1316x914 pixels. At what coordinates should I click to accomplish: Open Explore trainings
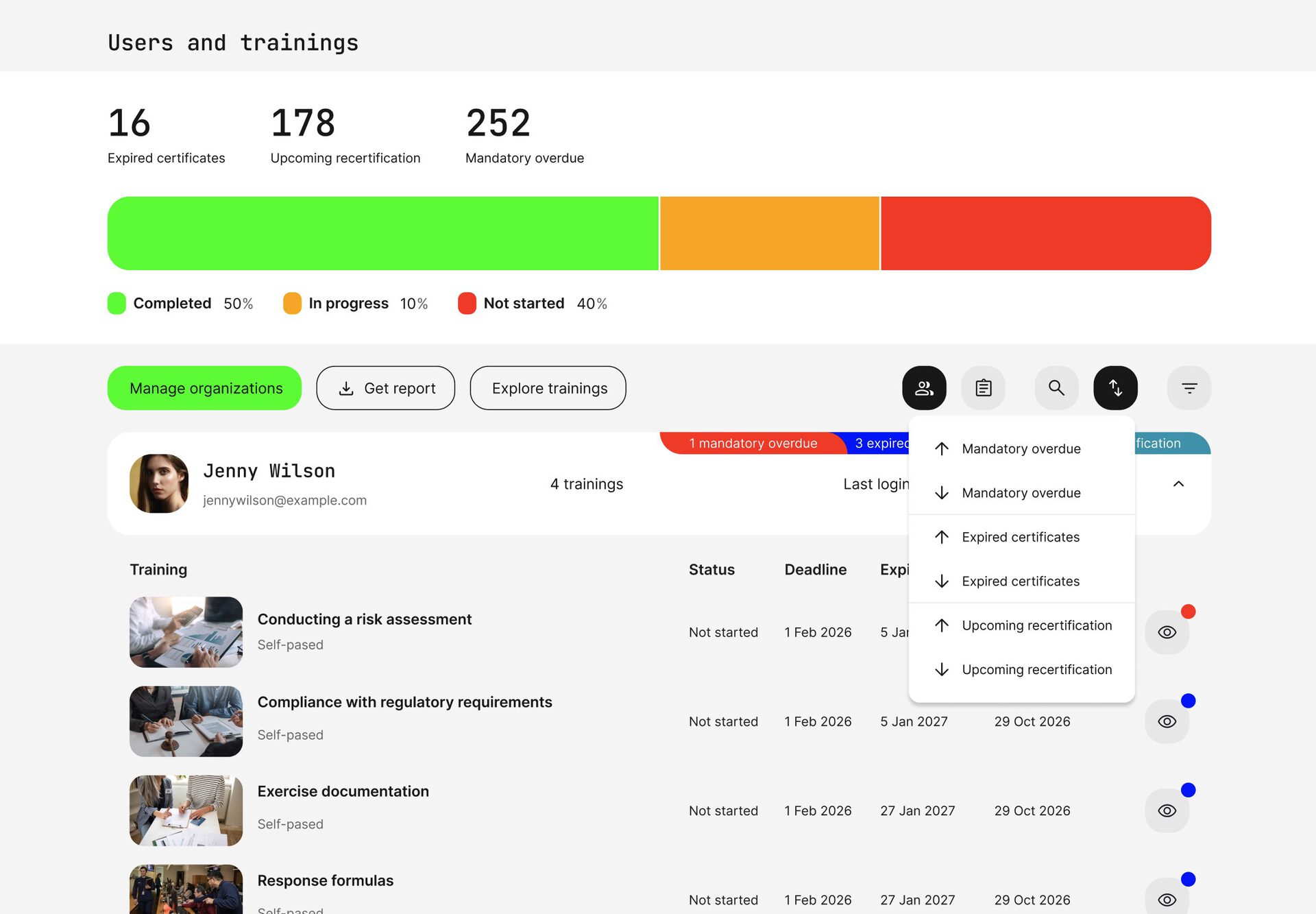(x=548, y=388)
